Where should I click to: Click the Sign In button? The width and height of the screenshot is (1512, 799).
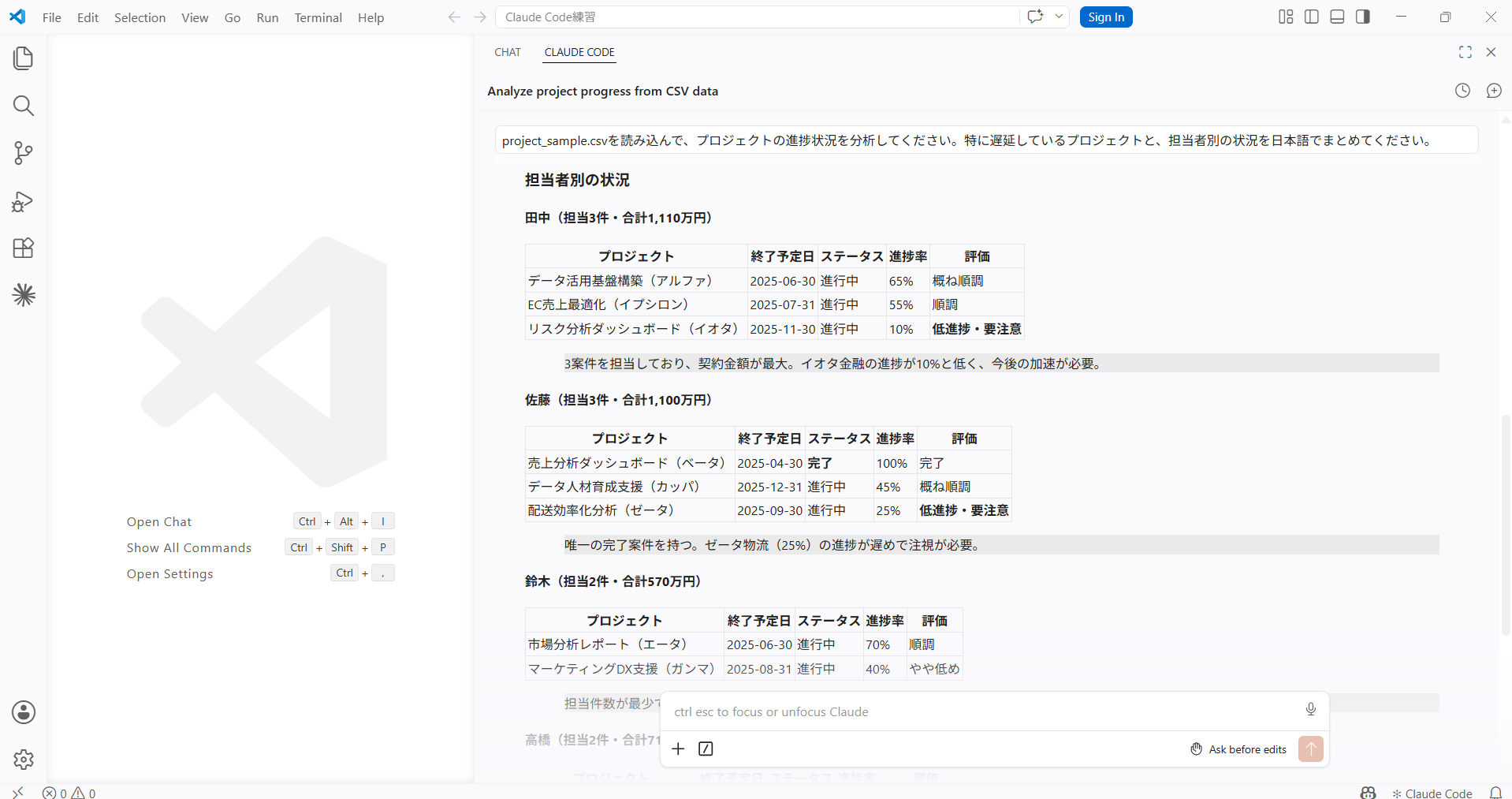[1106, 17]
